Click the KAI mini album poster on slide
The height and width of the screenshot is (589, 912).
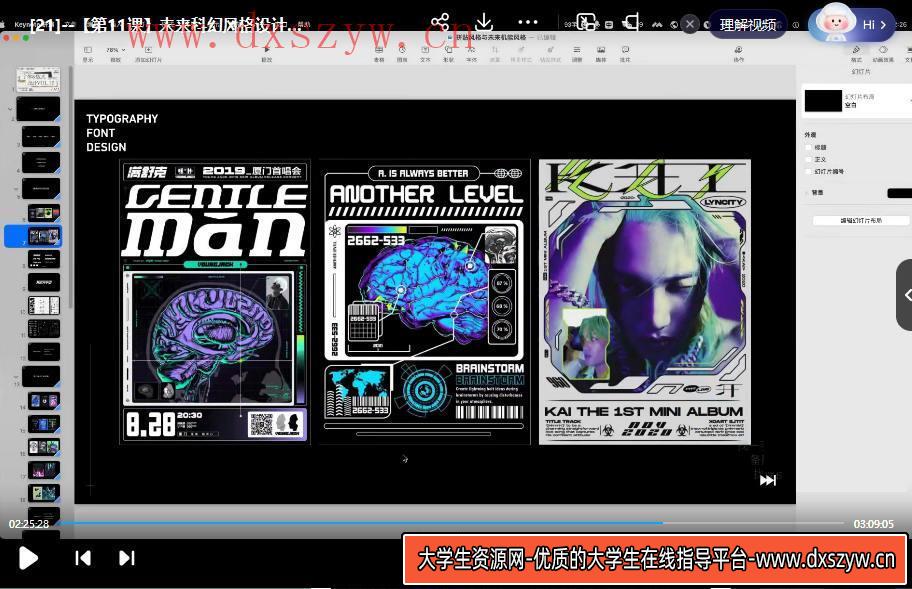pos(644,302)
